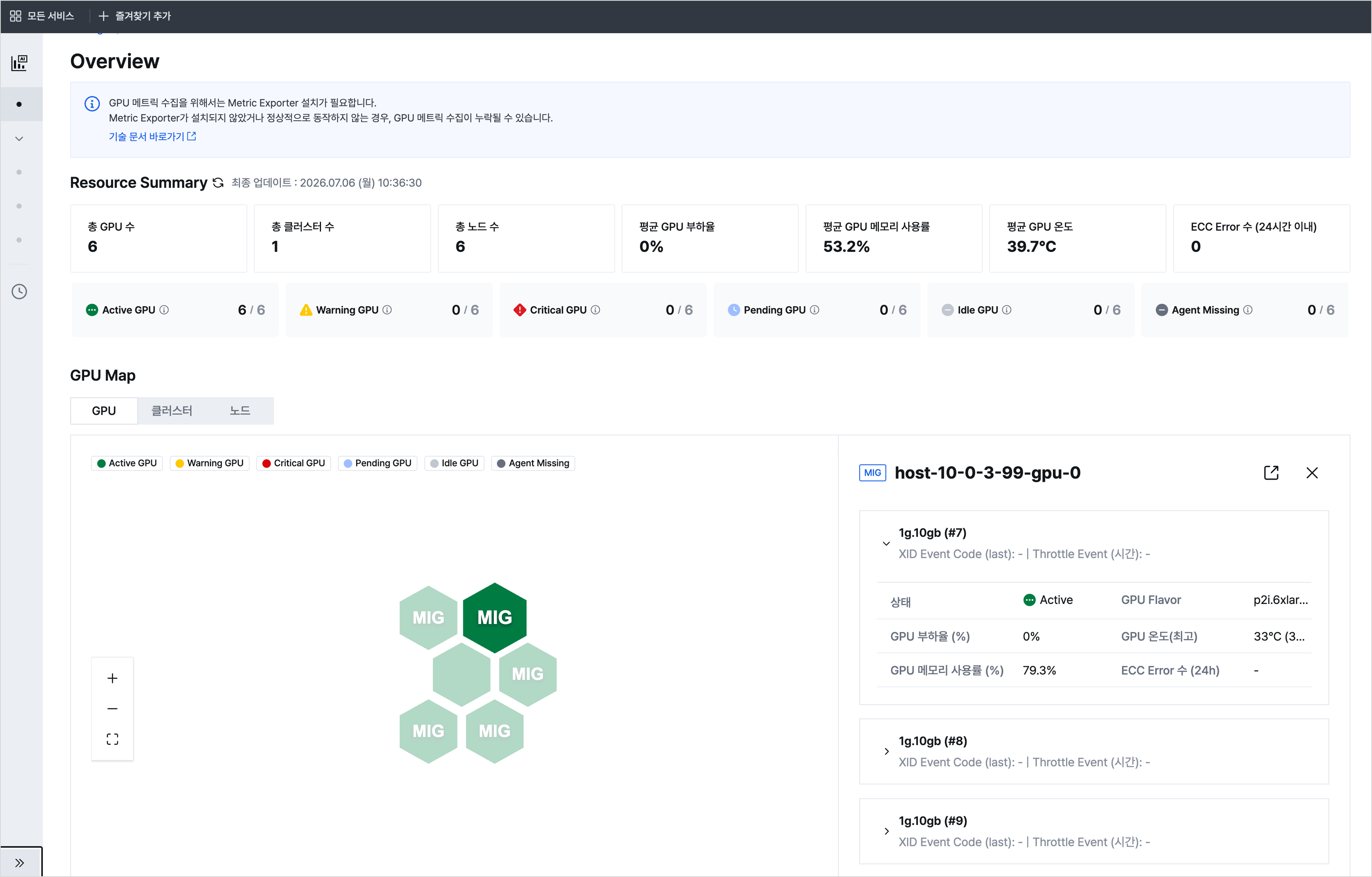Expand the 1g.10gb (#8) section

pos(886,752)
